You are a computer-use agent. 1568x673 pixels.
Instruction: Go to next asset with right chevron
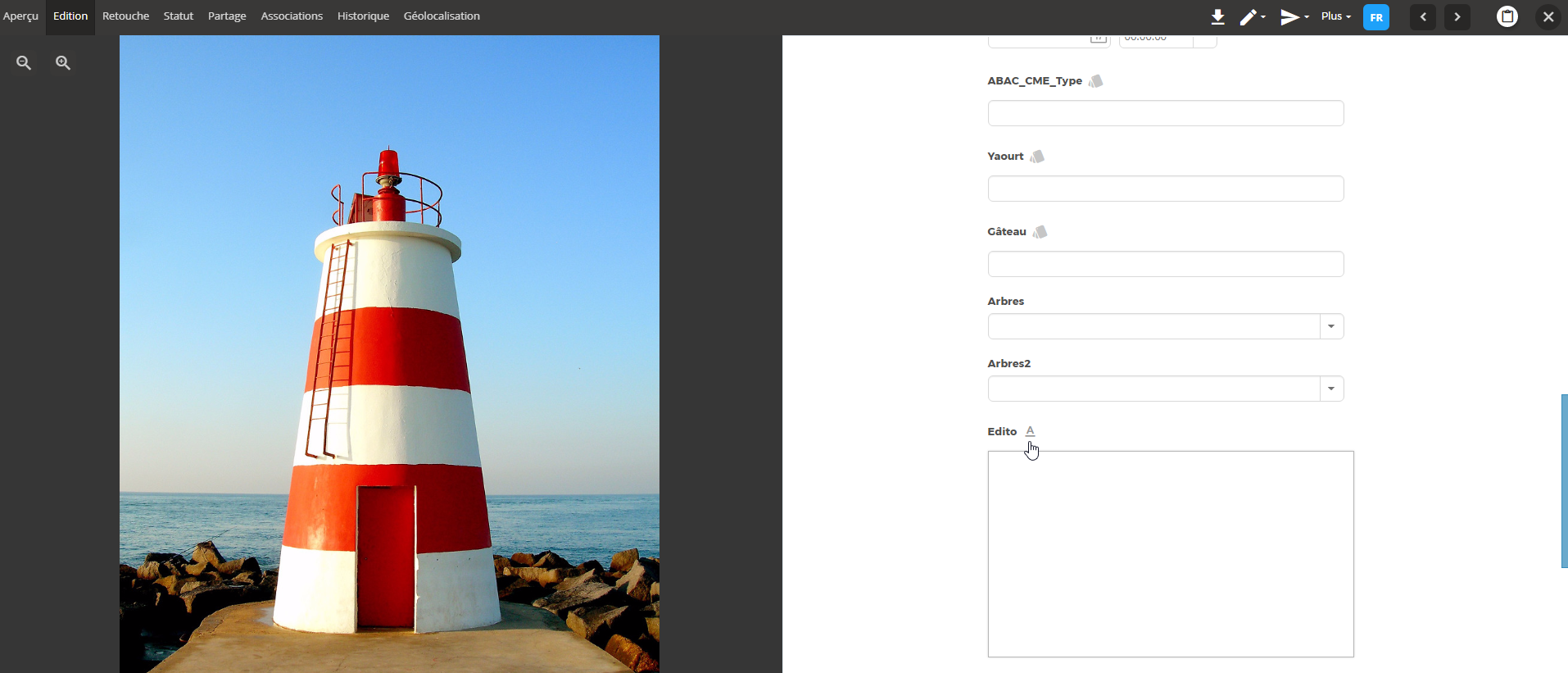pyautogui.click(x=1457, y=17)
